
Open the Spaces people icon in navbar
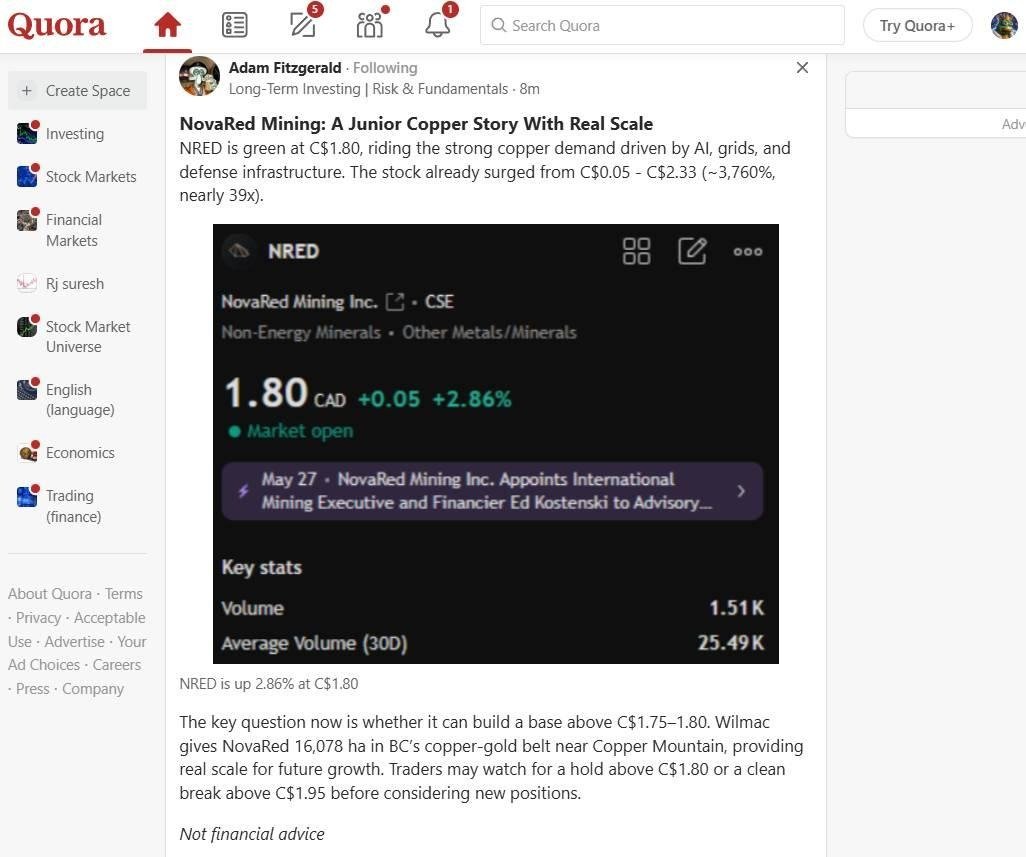coord(371,24)
